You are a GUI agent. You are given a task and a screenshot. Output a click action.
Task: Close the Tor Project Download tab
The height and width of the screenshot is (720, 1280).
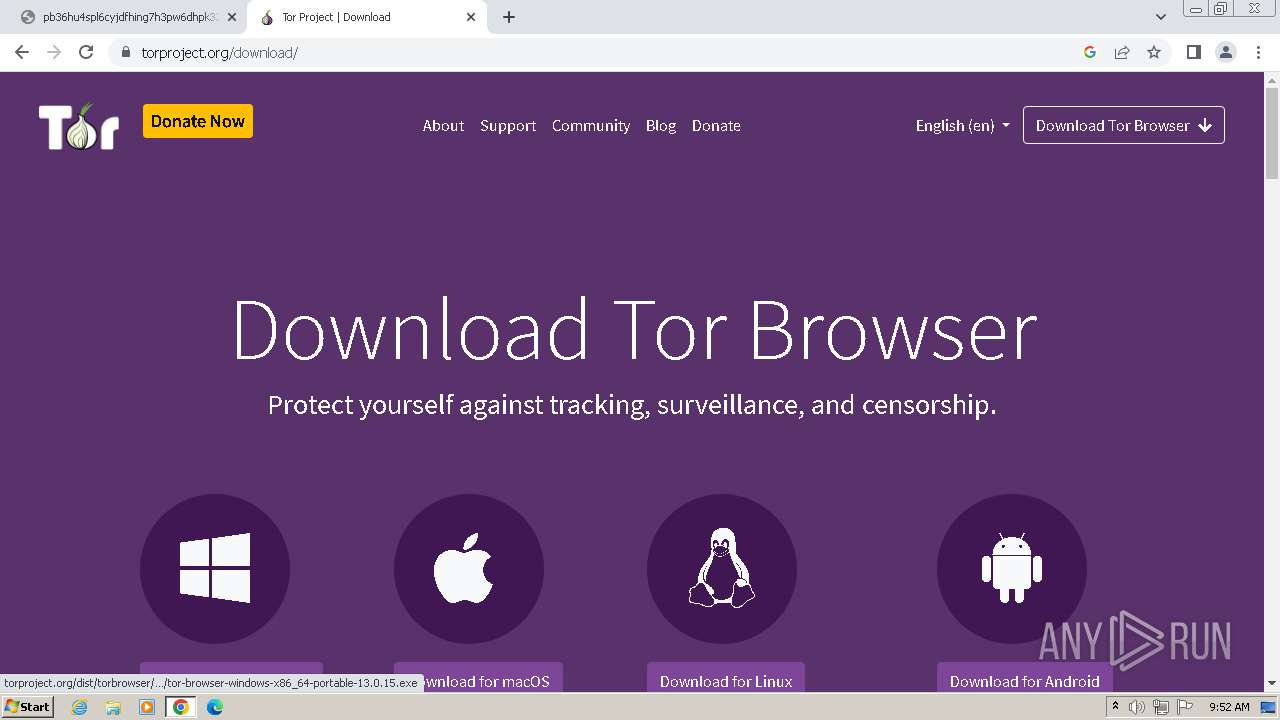click(471, 17)
